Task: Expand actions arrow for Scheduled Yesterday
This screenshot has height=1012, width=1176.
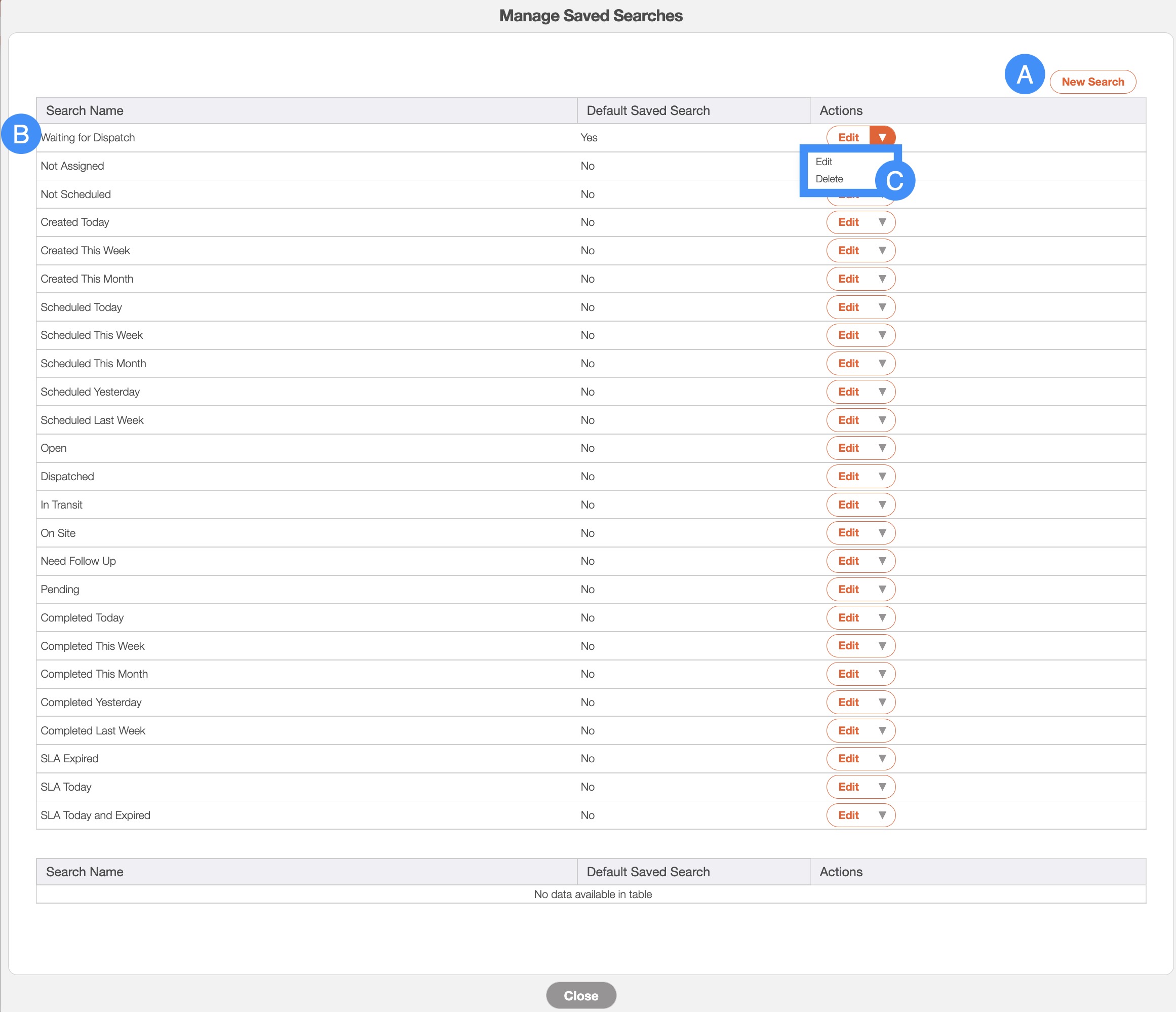Action: pyautogui.click(x=882, y=392)
